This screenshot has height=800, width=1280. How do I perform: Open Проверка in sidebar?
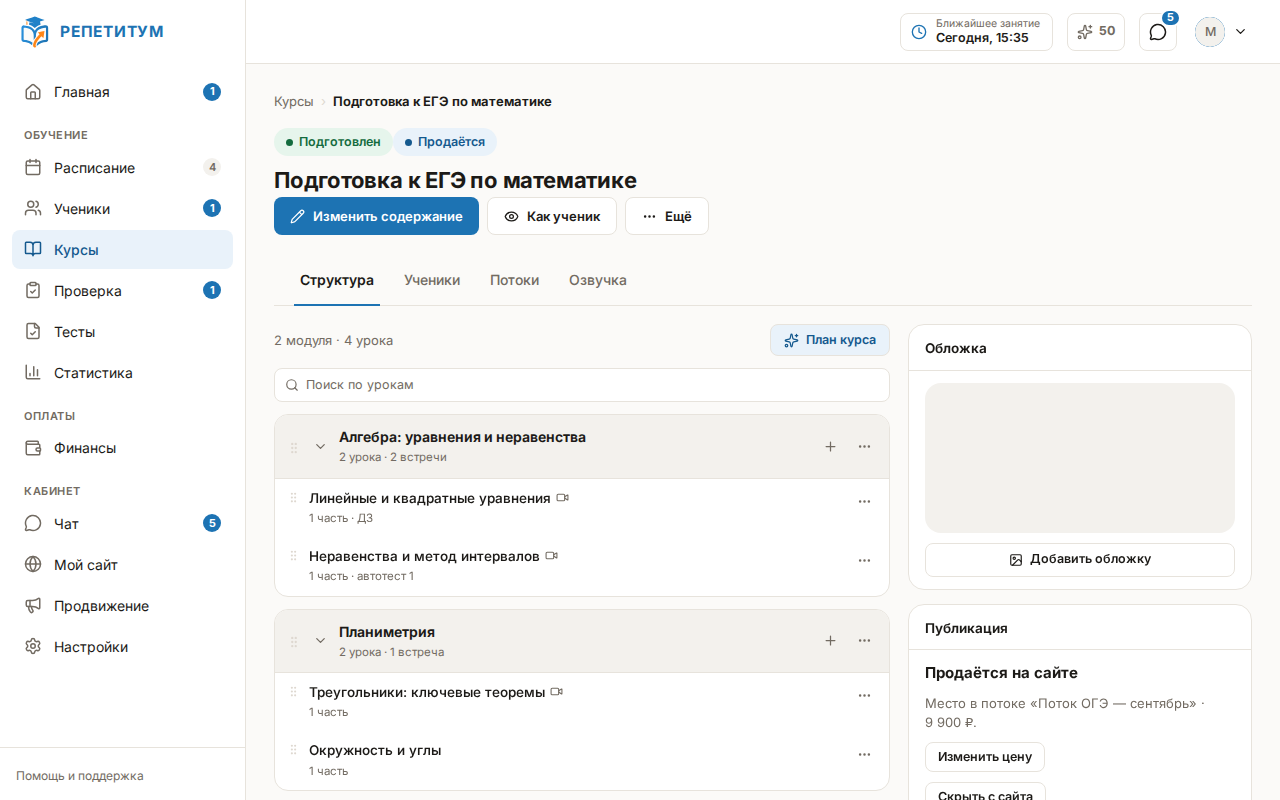click(122, 291)
